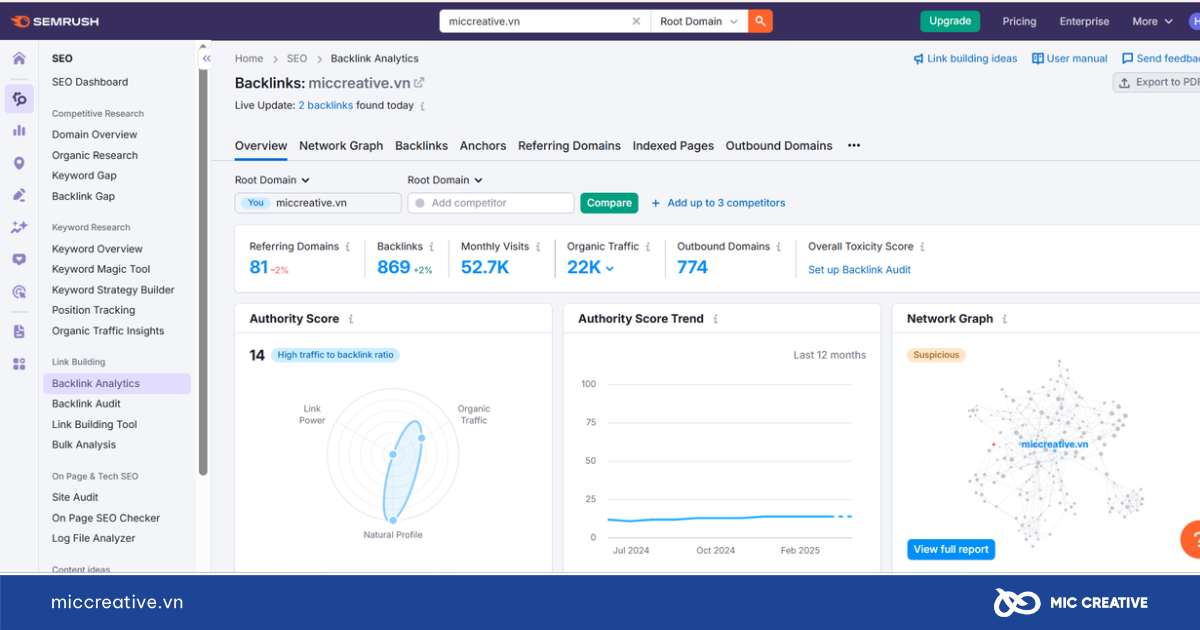Open Pricing in the header
Image resolution: width=1200 pixels, height=630 pixels.
click(1019, 21)
